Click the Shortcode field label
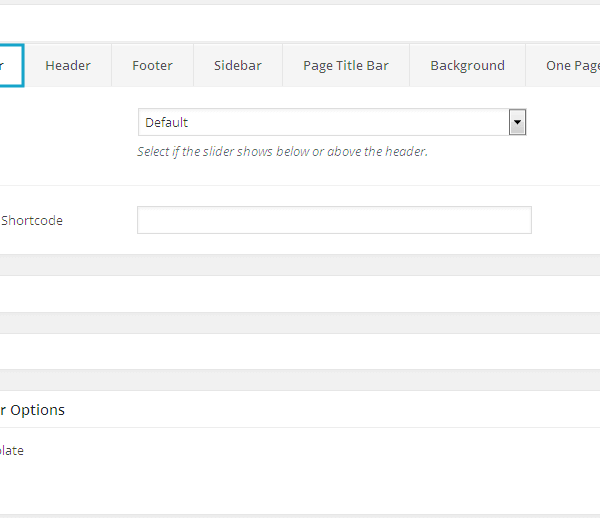Image resolution: width=600 pixels, height=518 pixels. pos(31,221)
